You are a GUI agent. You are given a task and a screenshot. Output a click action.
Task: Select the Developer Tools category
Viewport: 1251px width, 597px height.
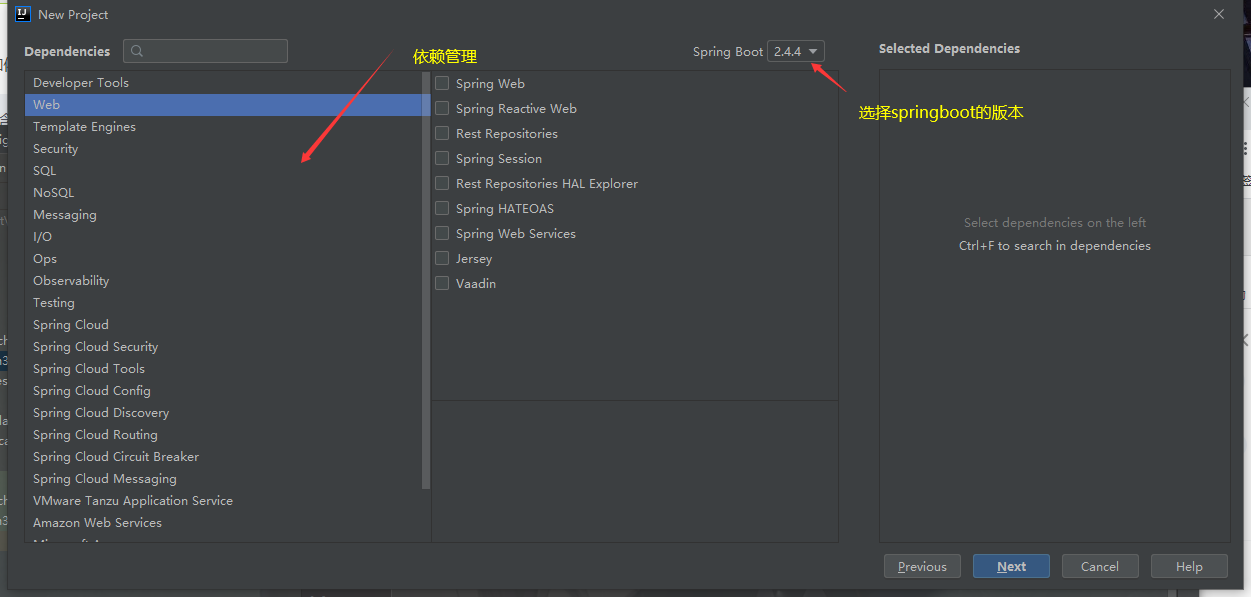224,83
